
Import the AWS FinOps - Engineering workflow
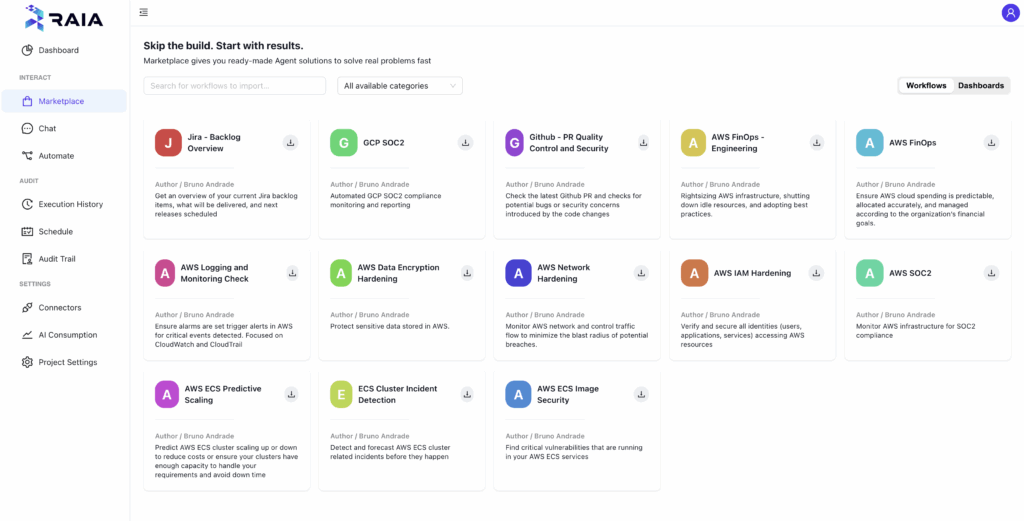(x=817, y=142)
